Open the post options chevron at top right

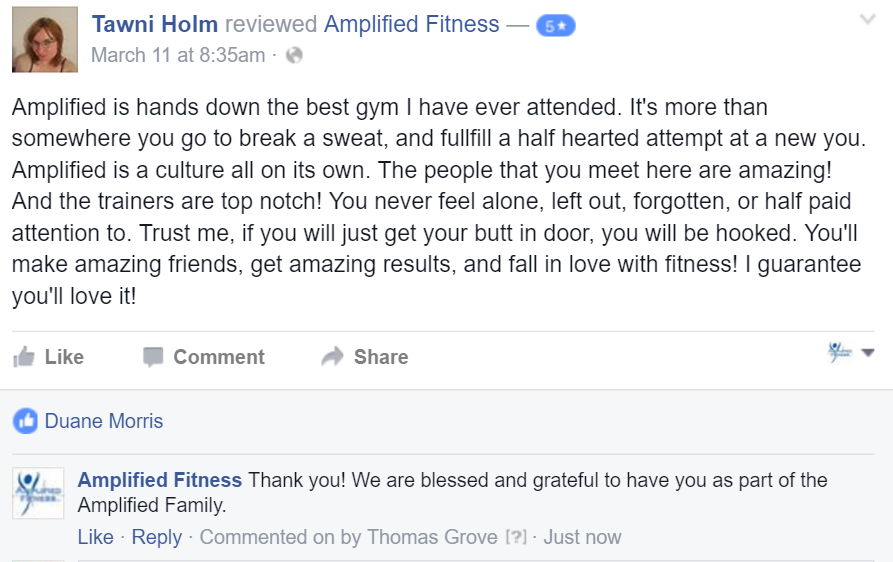867,19
